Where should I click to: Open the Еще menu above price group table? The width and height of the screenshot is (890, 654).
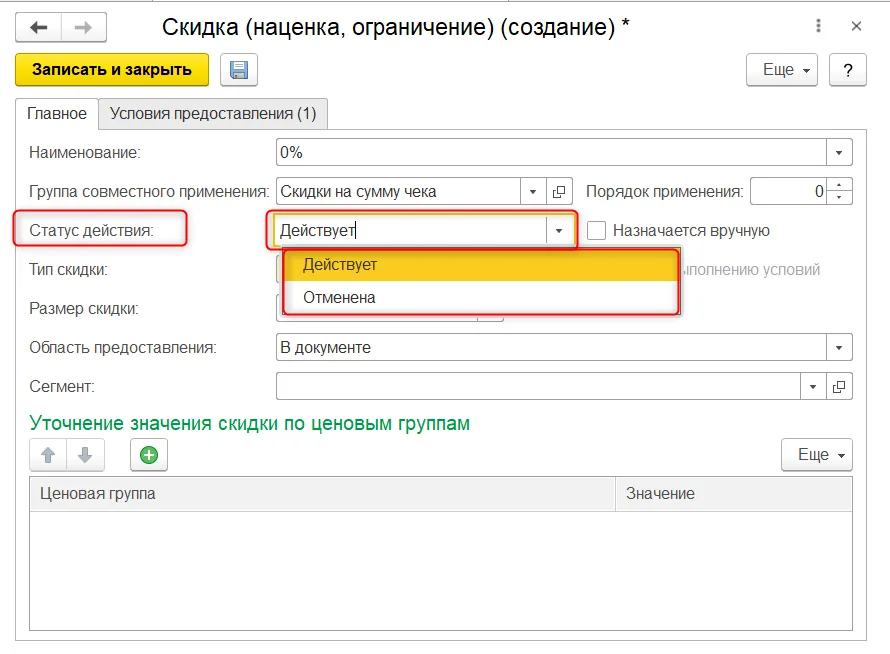817,455
